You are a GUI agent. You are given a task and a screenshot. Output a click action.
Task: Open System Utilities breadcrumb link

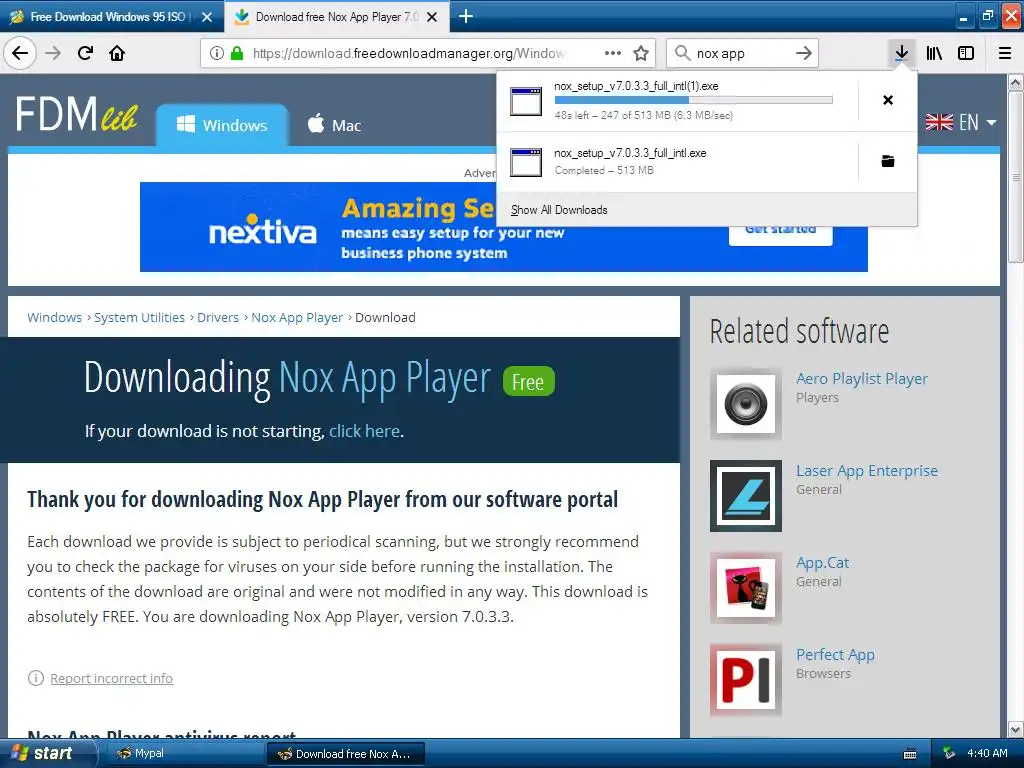139,317
